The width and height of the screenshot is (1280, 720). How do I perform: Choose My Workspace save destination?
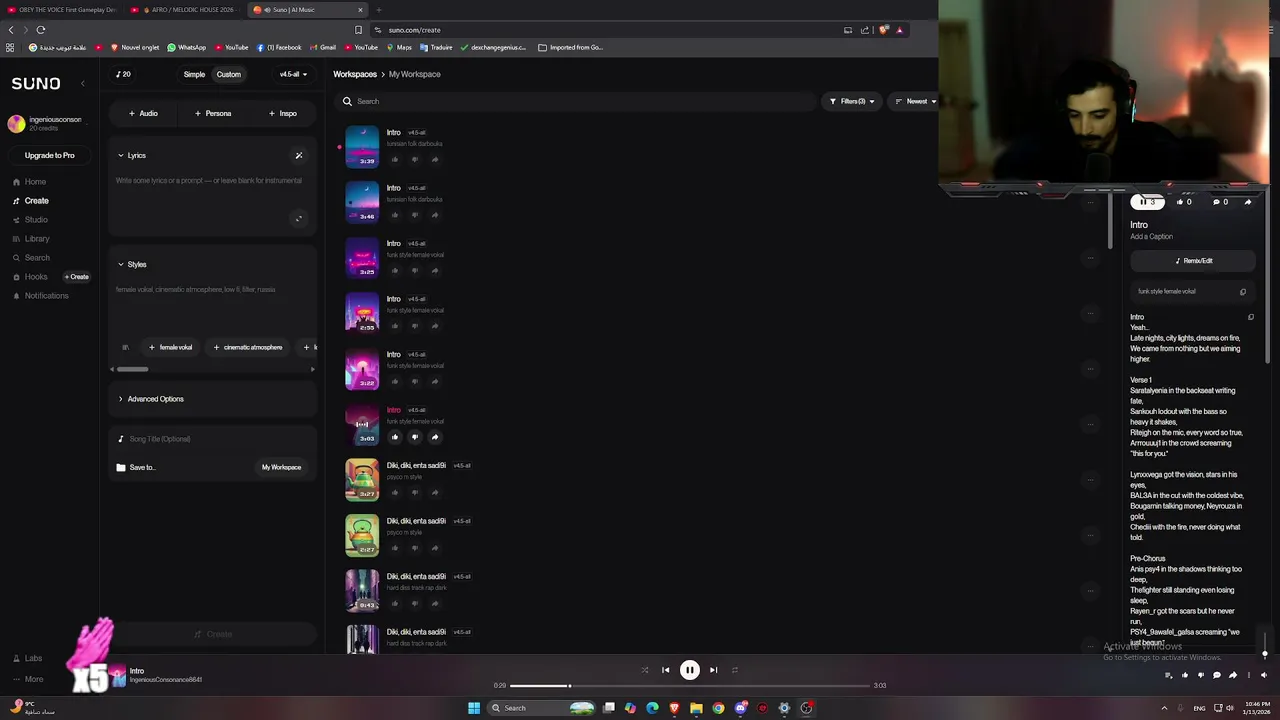(281, 467)
